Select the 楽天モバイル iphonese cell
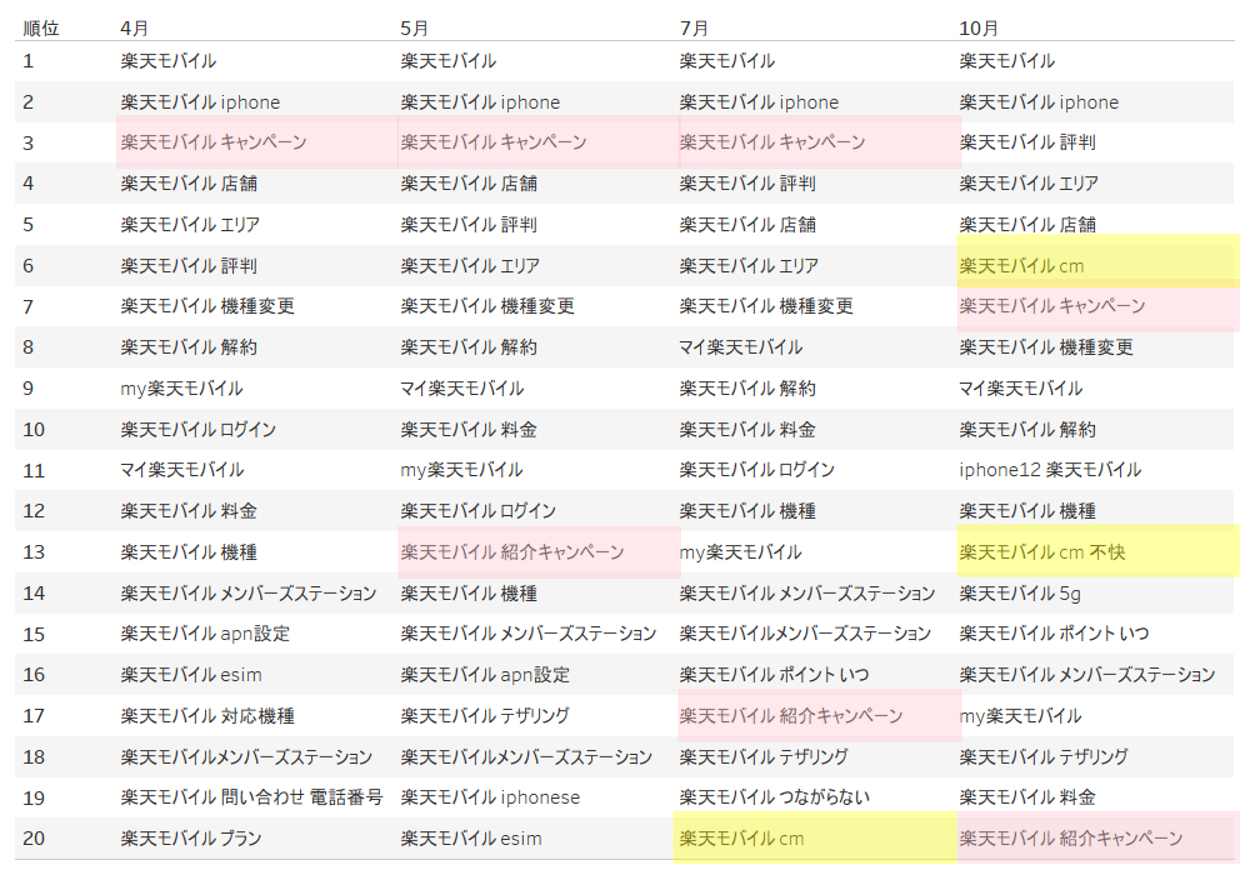This screenshot has height=875, width=1250. [x=490, y=797]
